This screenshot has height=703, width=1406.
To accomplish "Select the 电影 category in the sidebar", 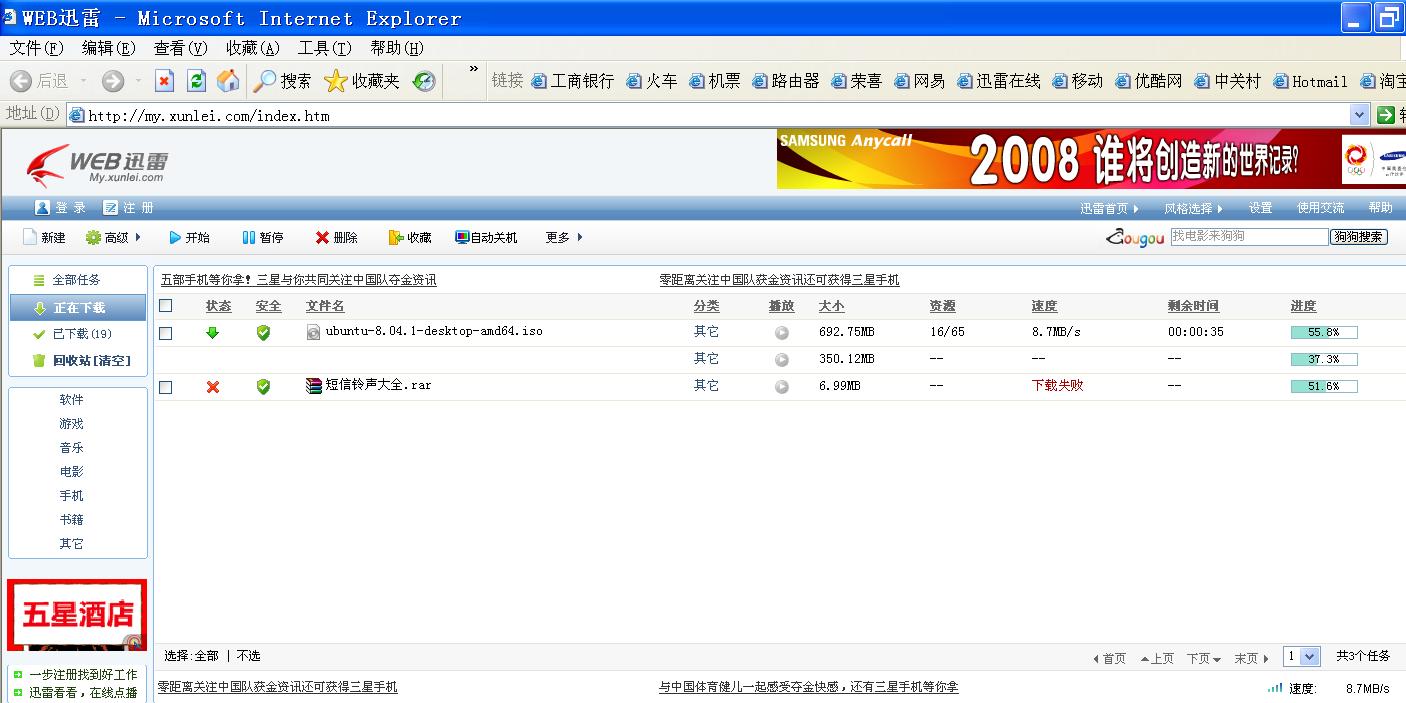I will point(71,472).
